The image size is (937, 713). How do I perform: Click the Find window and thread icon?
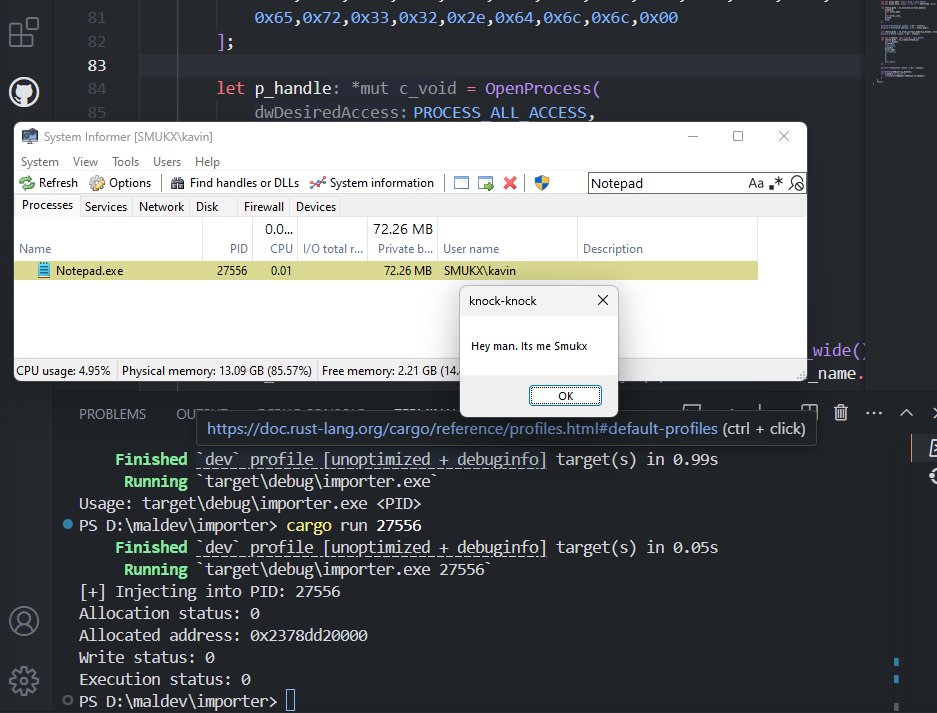click(486, 183)
